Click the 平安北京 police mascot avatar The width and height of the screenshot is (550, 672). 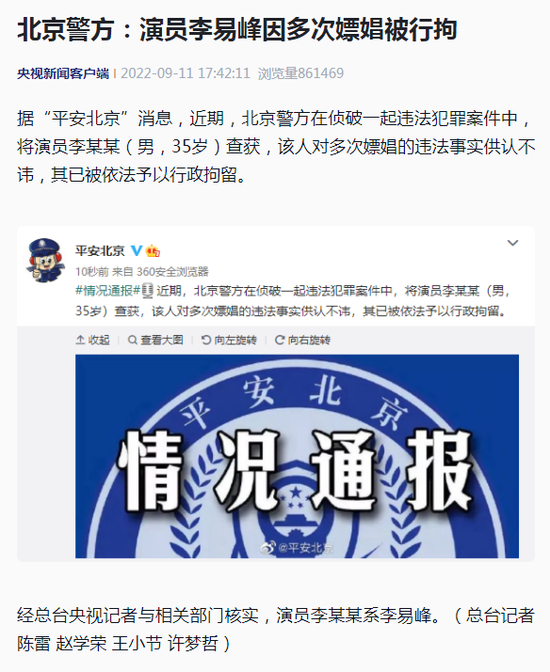(45, 260)
